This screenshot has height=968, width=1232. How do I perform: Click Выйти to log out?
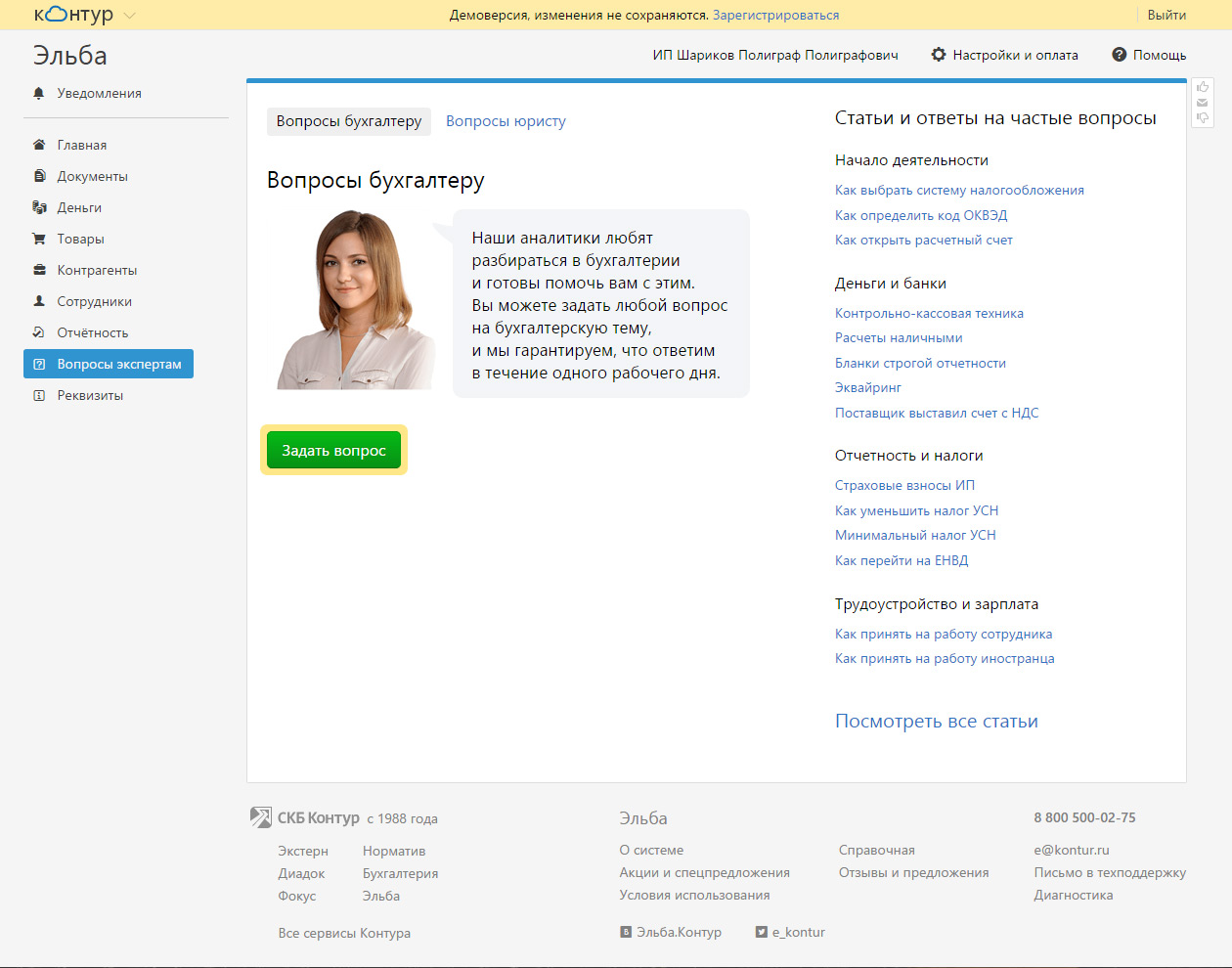click(1166, 16)
